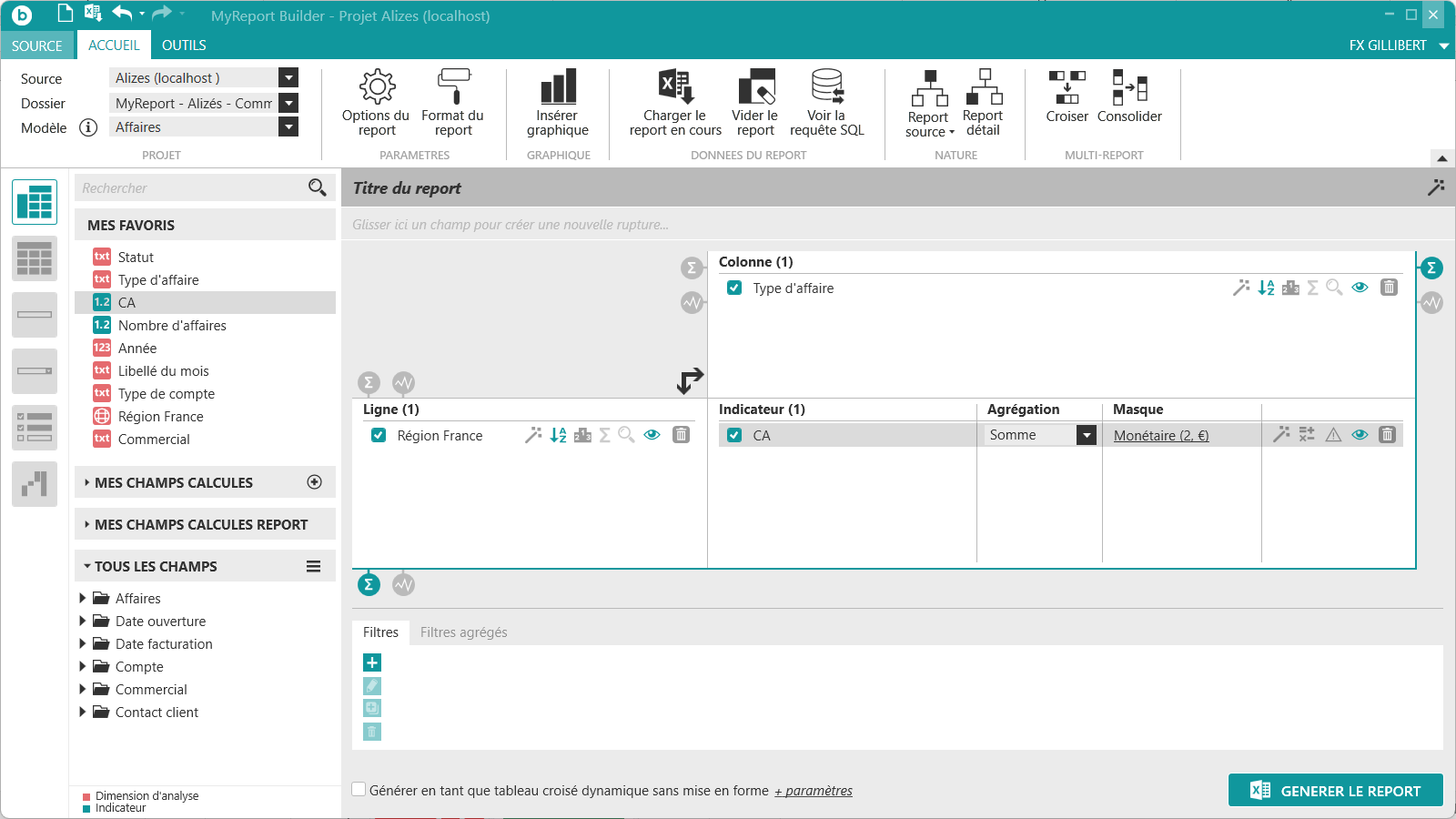Viewport: 1456px width, 819px height.
Task: Delete the Région France row field
Action: pyautogui.click(x=681, y=435)
